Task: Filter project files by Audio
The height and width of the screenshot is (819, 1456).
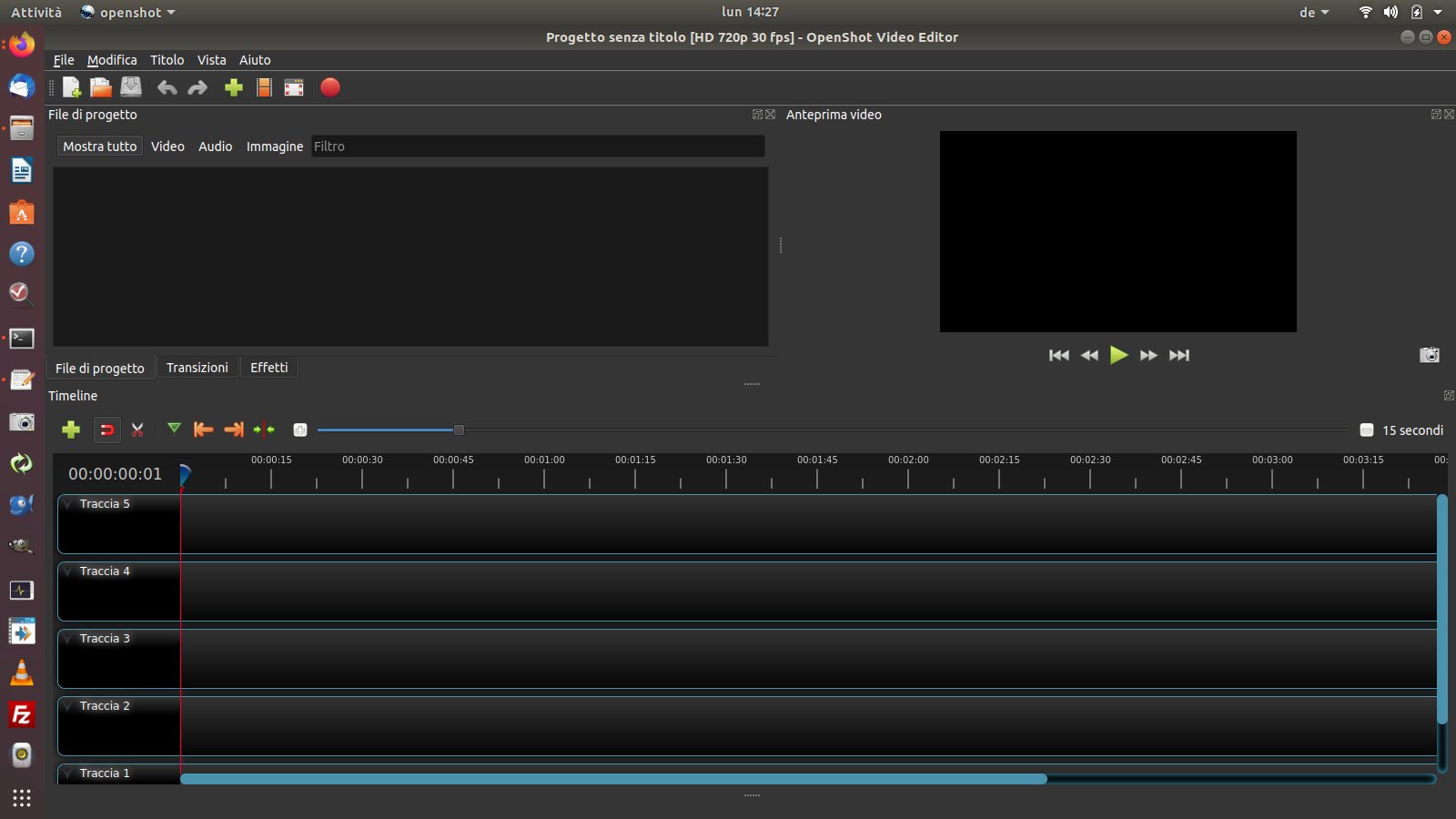Action: (x=215, y=146)
